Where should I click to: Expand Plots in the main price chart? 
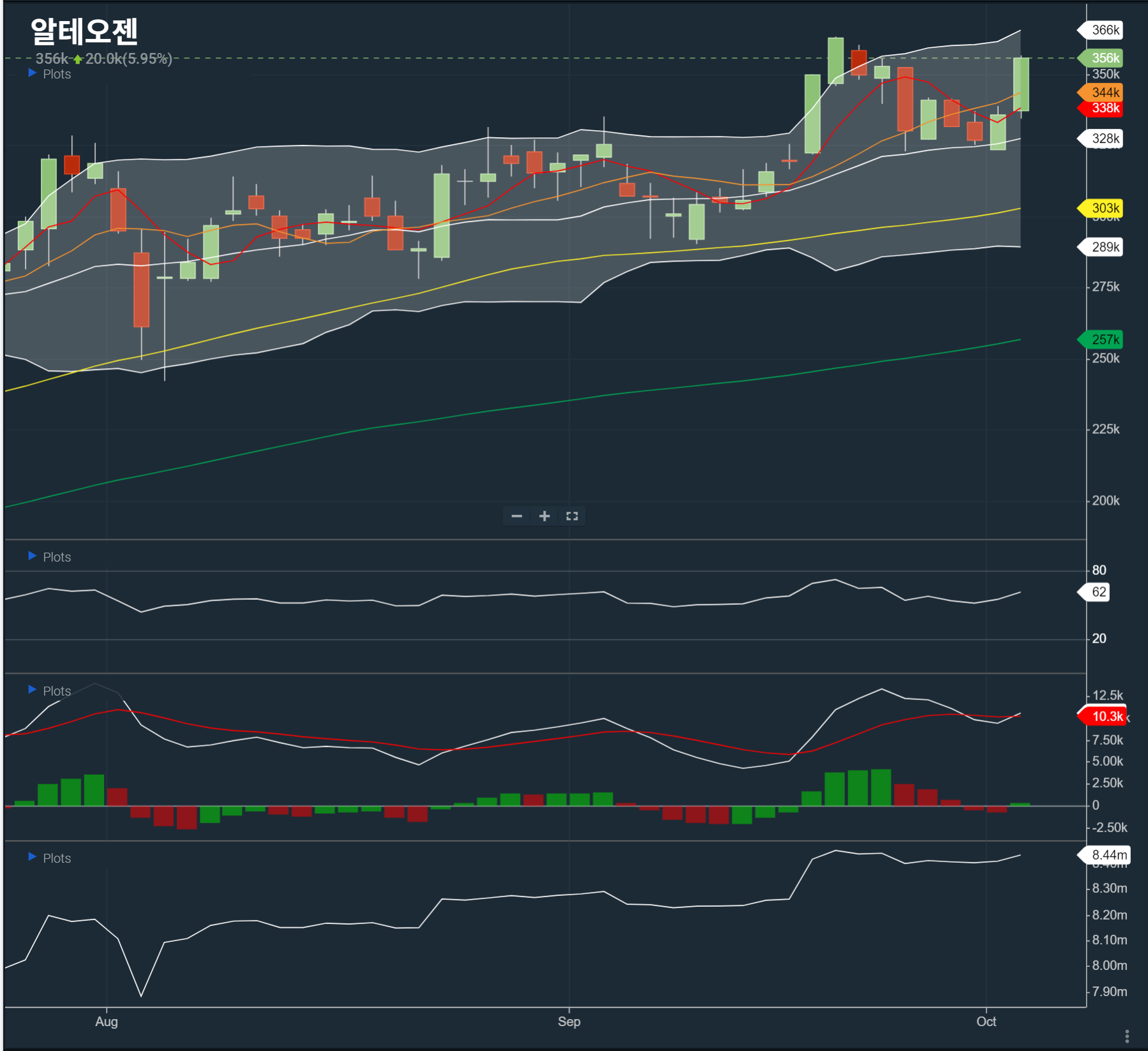pyautogui.click(x=50, y=74)
